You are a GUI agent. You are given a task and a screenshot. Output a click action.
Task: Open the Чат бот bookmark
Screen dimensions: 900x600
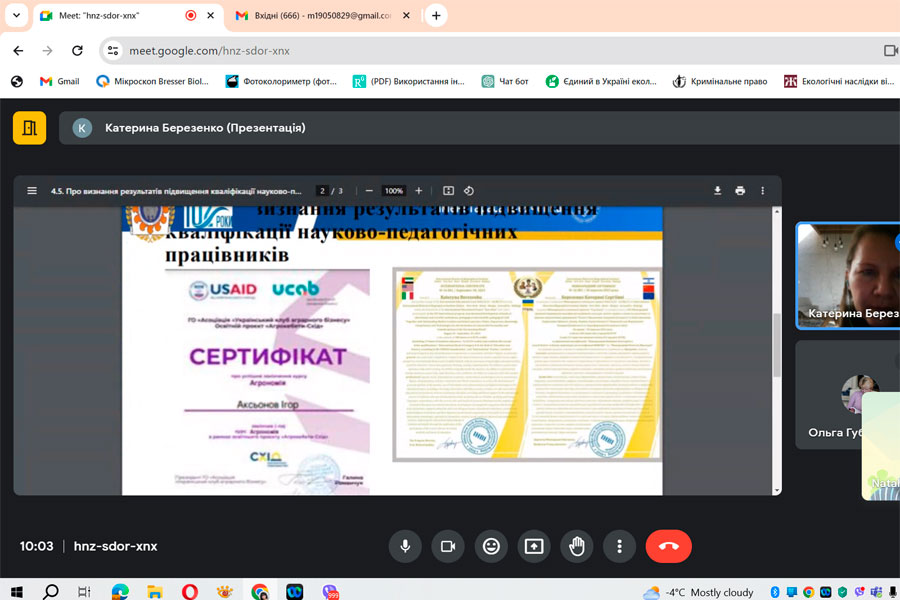click(x=505, y=82)
